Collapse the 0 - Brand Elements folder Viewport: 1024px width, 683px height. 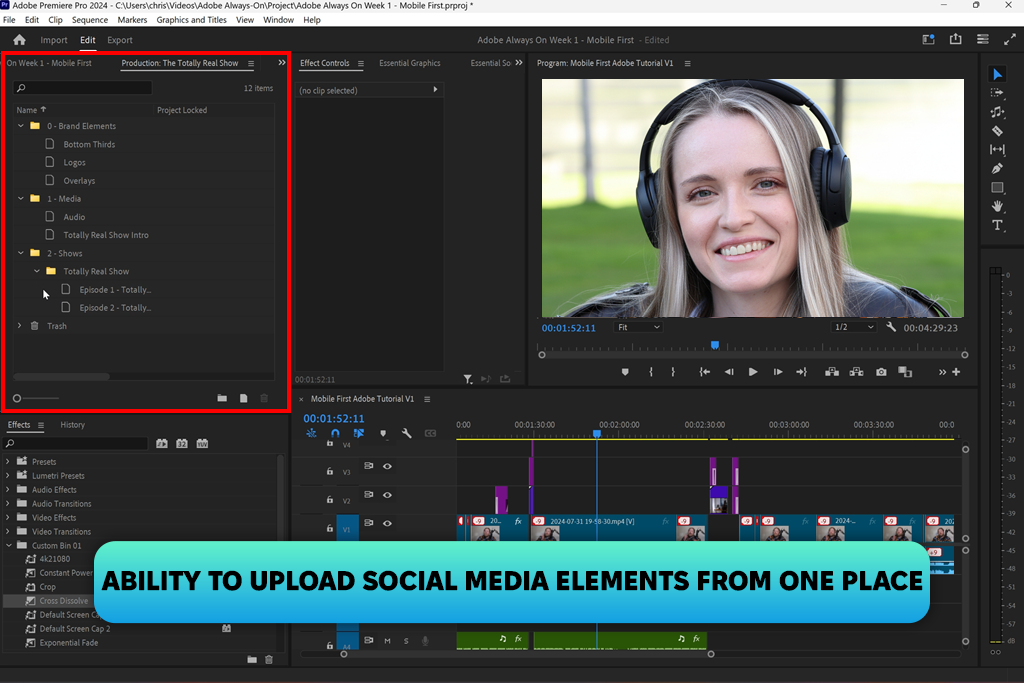point(21,125)
